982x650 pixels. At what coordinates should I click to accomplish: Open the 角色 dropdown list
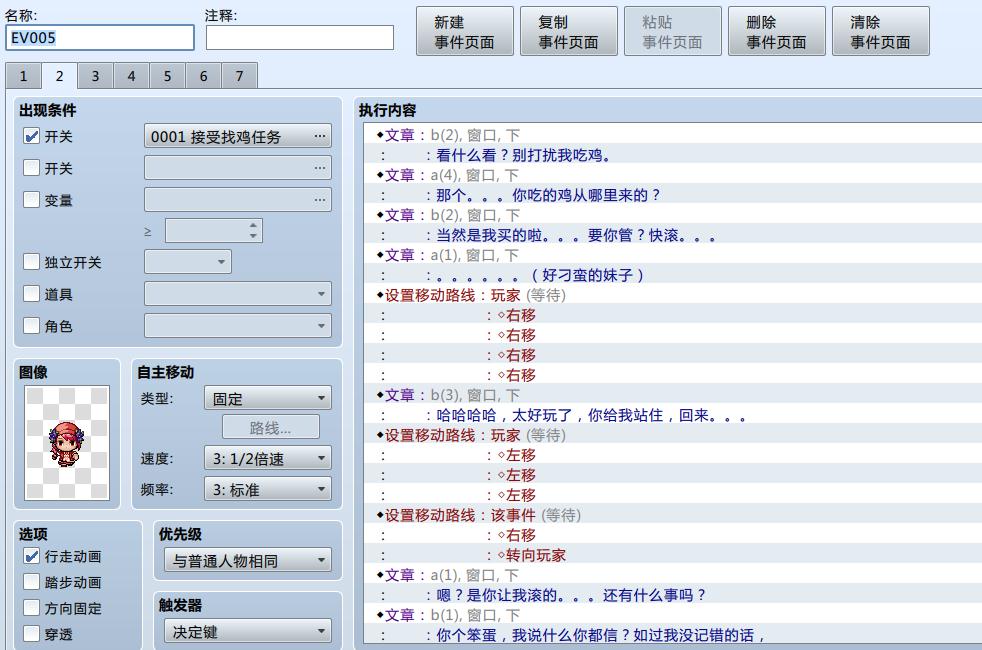click(238, 326)
